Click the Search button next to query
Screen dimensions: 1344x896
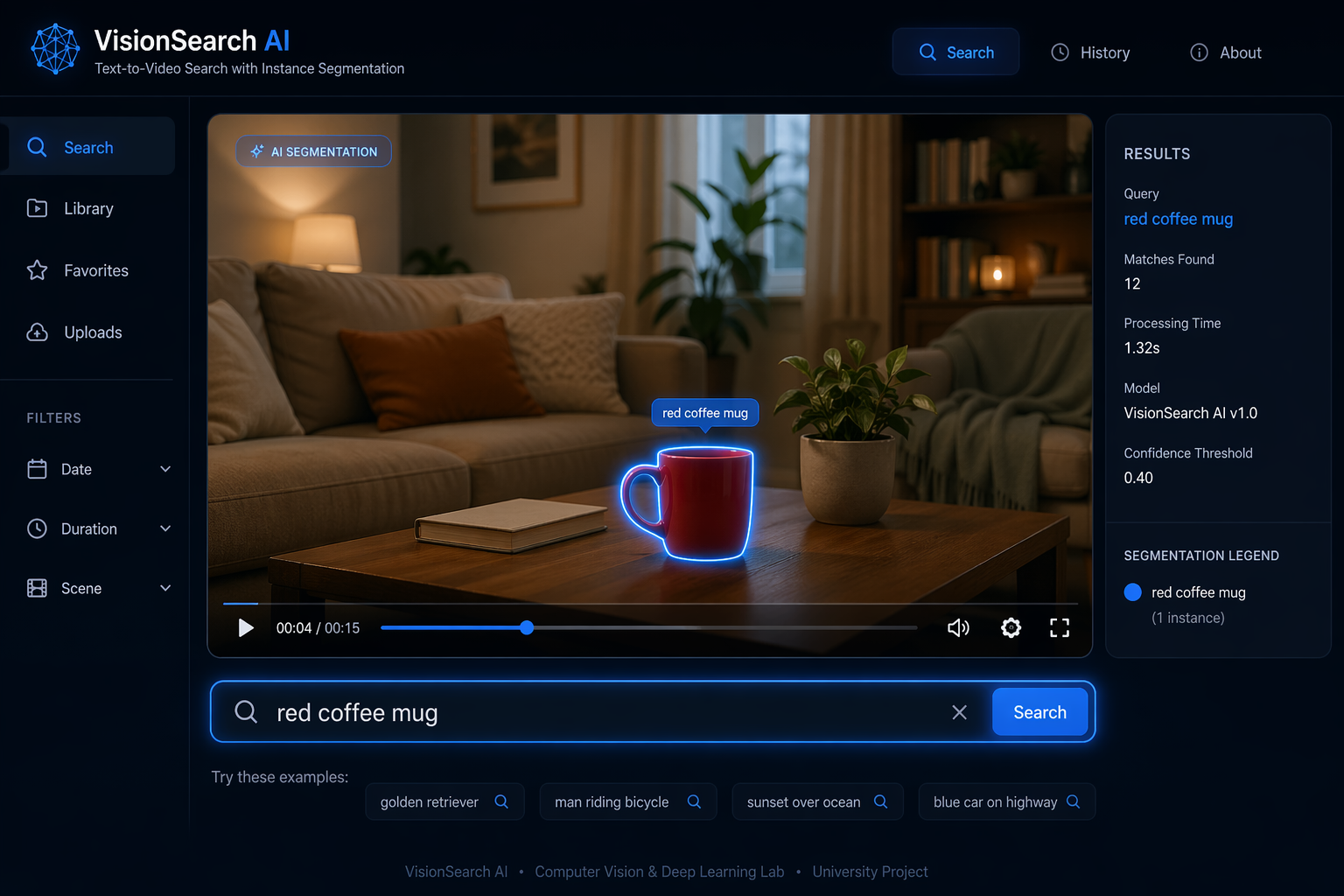click(x=1039, y=711)
